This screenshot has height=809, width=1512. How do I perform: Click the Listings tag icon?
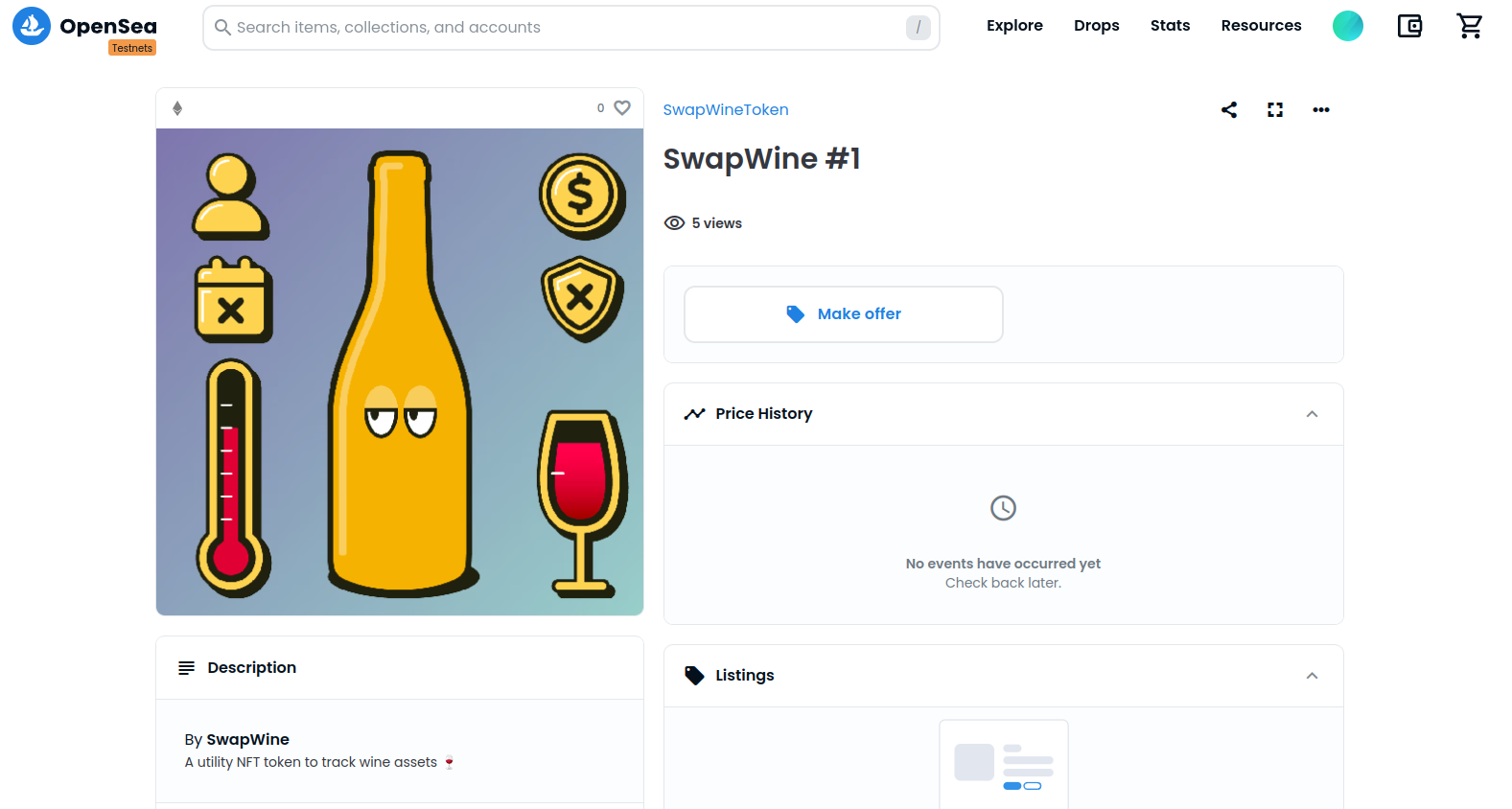coord(694,676)
